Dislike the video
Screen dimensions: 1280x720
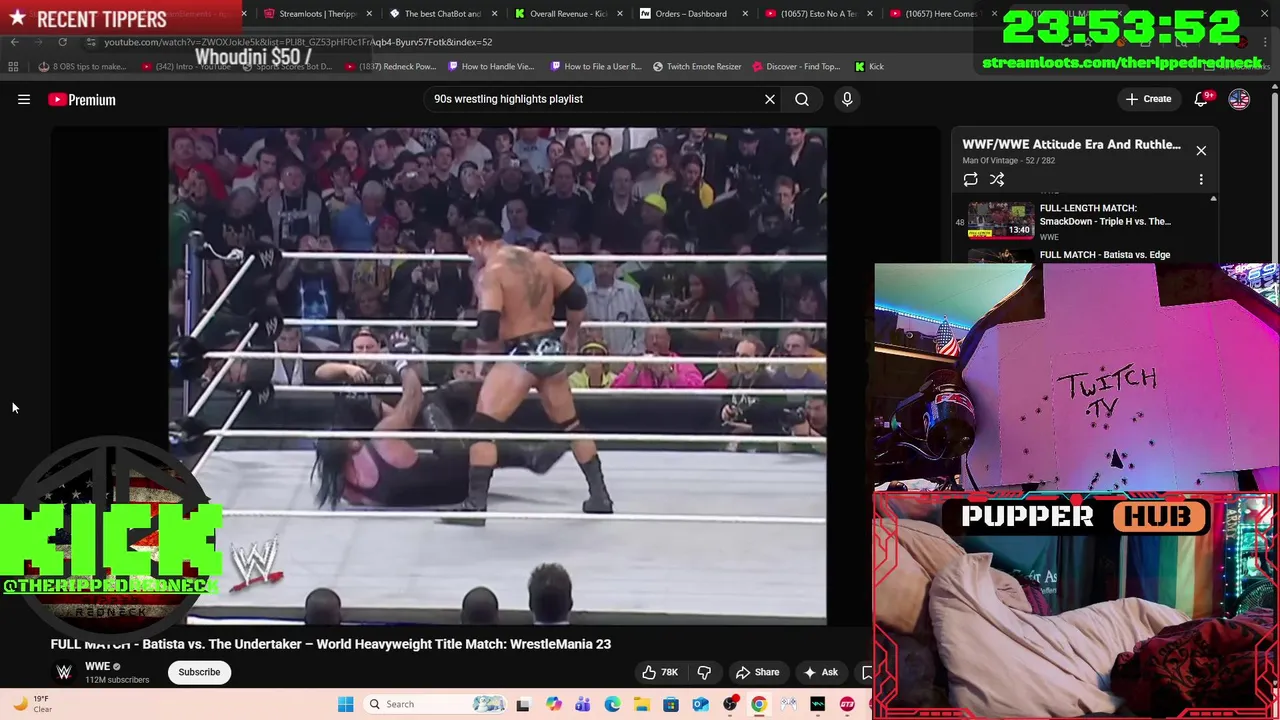pos(704,672)
